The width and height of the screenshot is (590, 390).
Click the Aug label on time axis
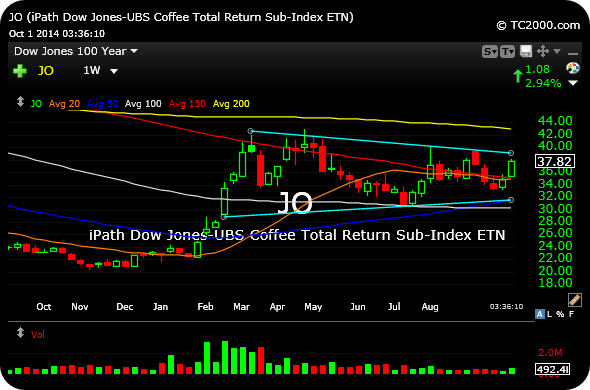[430, 307]
